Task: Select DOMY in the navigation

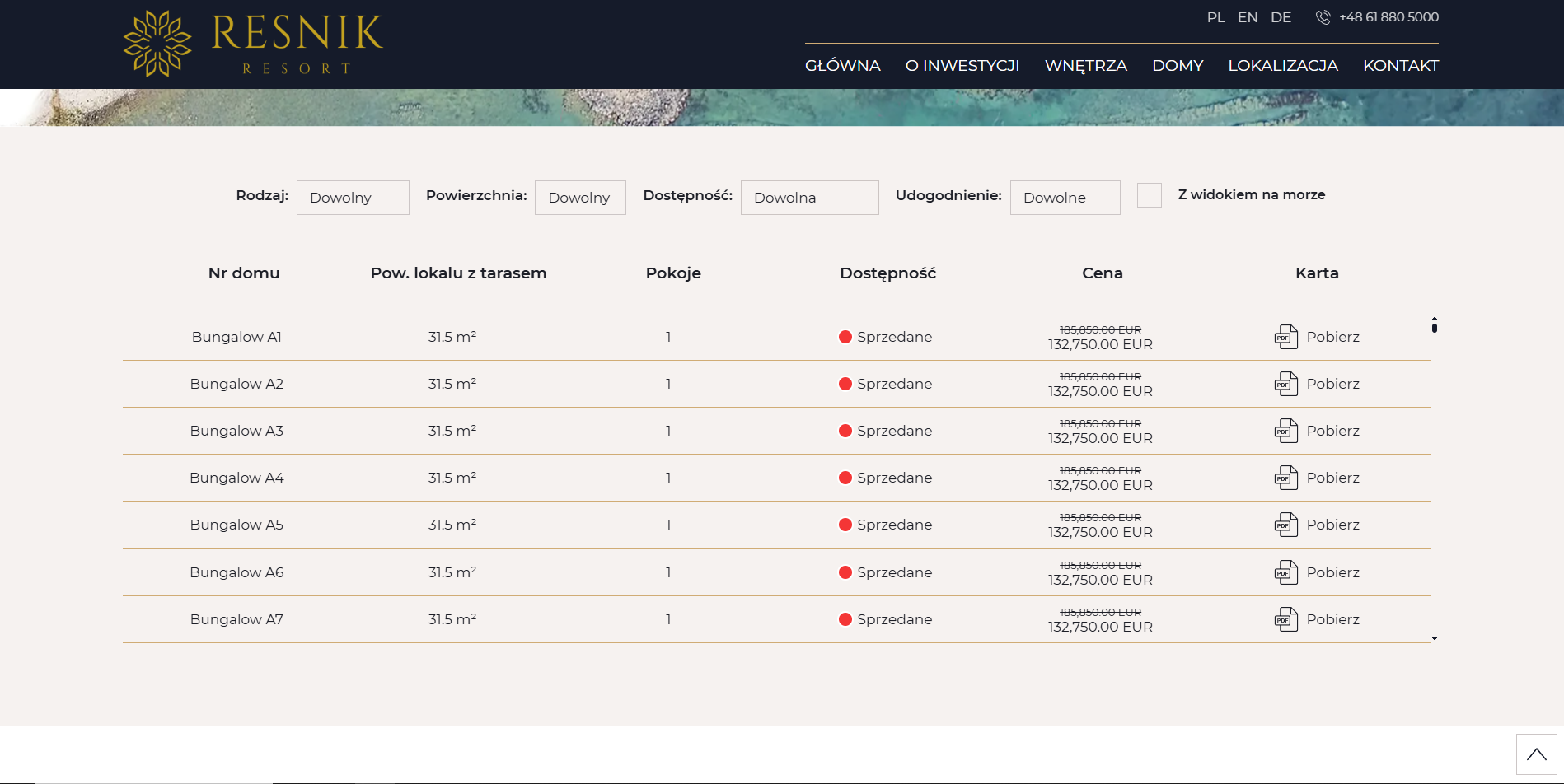Action: pos(1178,65)
